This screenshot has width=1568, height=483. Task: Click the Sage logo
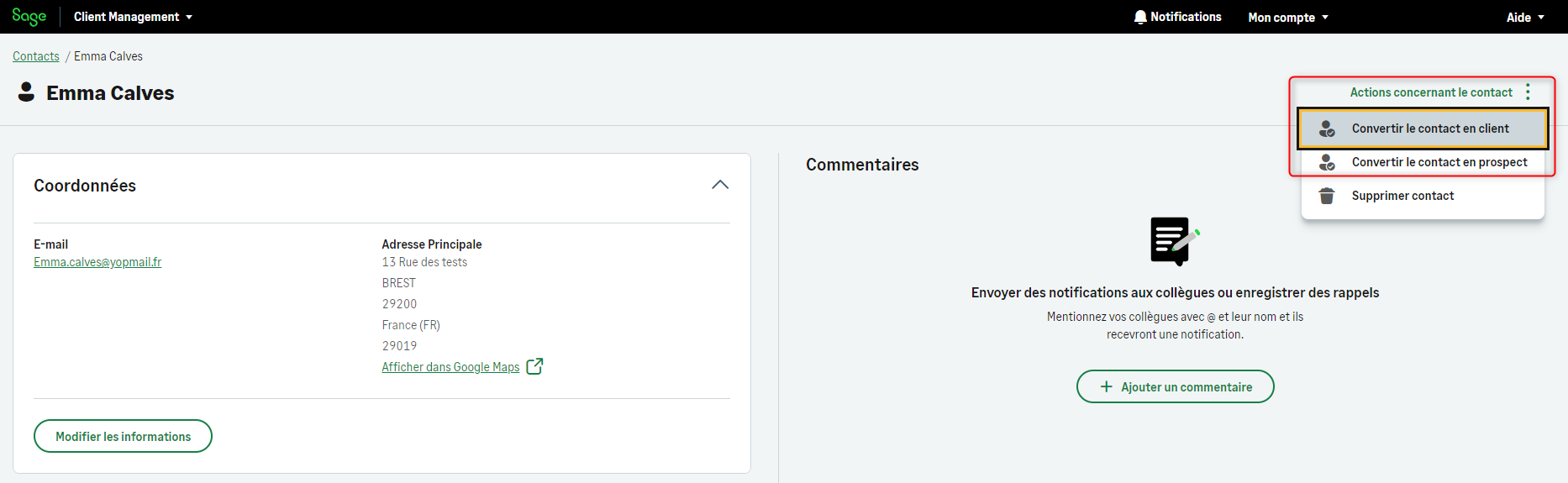[x=29, y=17]
